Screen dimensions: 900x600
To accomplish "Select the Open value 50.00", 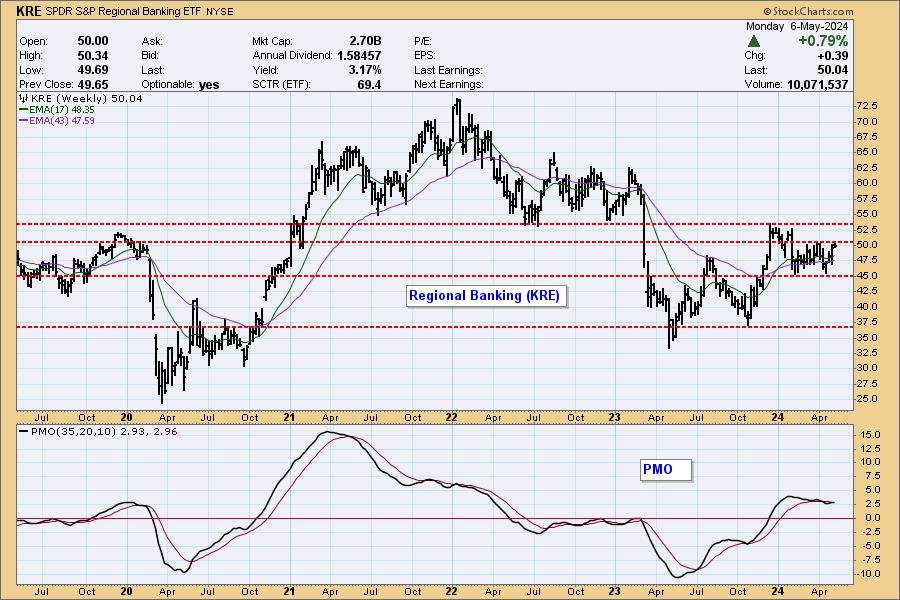I will tap(93, 41).
